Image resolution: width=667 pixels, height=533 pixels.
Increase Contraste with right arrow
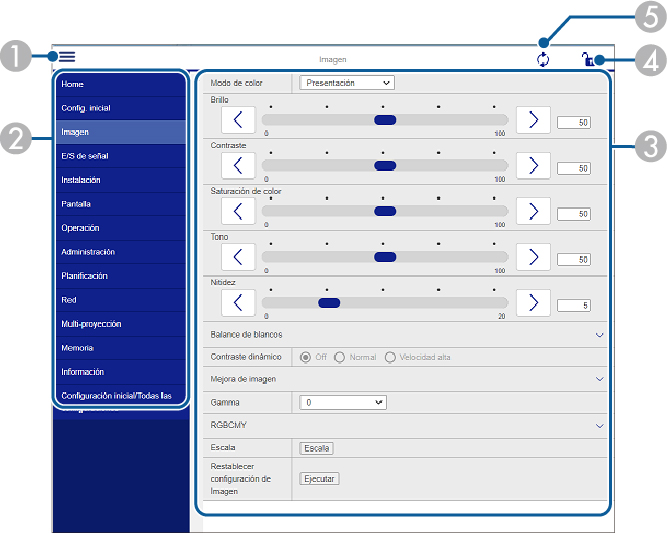533,165
